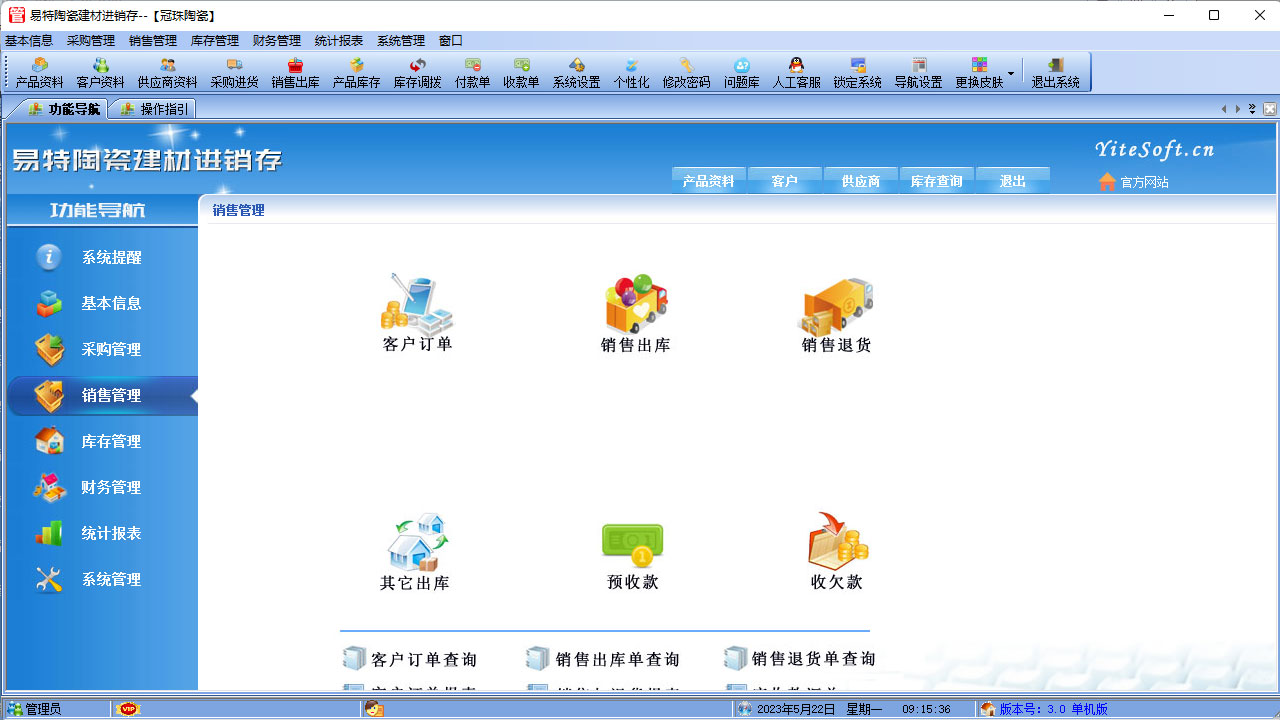Select the 修改密码 toolbar icon
Viewport: 1280px width, 720px height.
686,72
